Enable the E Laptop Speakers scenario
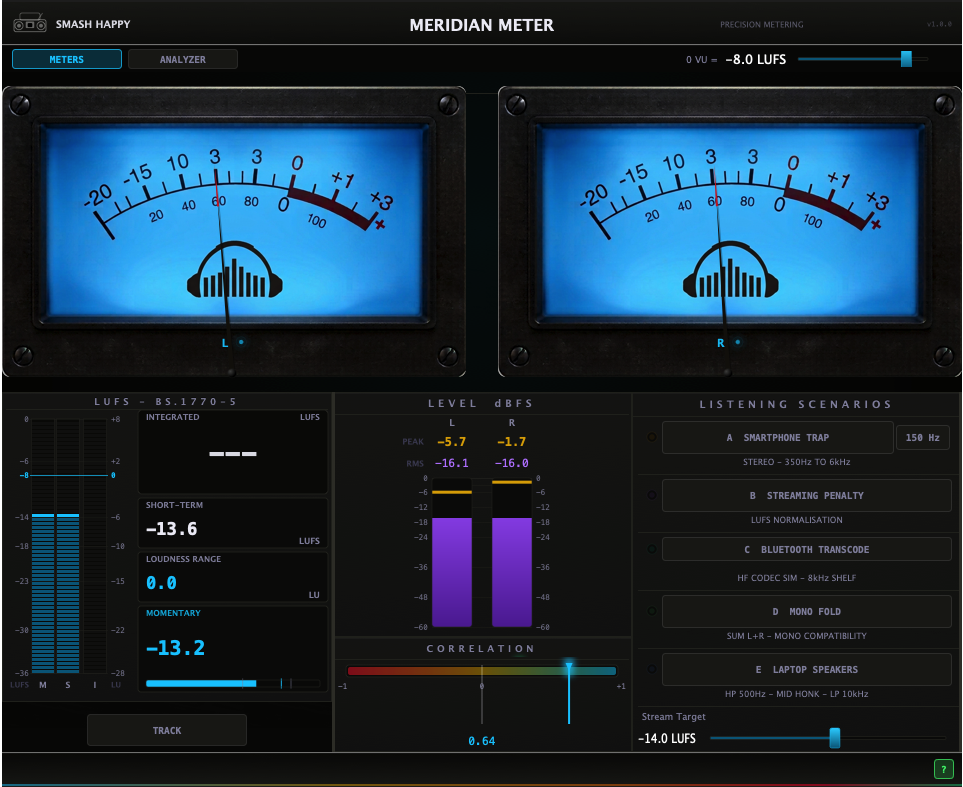The width and height of the screenshot is (963, 787). tap(806, 669)
